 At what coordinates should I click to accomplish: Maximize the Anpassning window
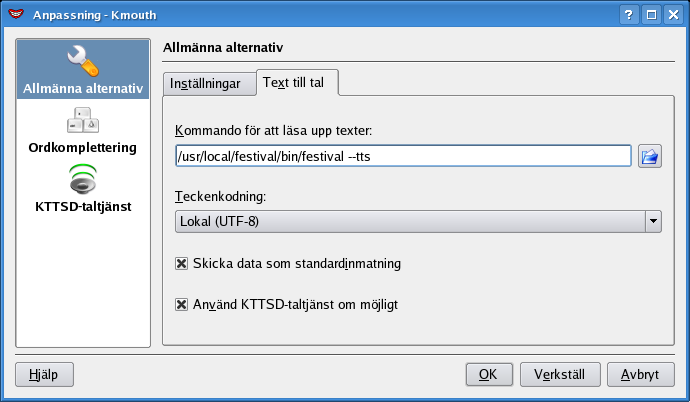[650, 15]
